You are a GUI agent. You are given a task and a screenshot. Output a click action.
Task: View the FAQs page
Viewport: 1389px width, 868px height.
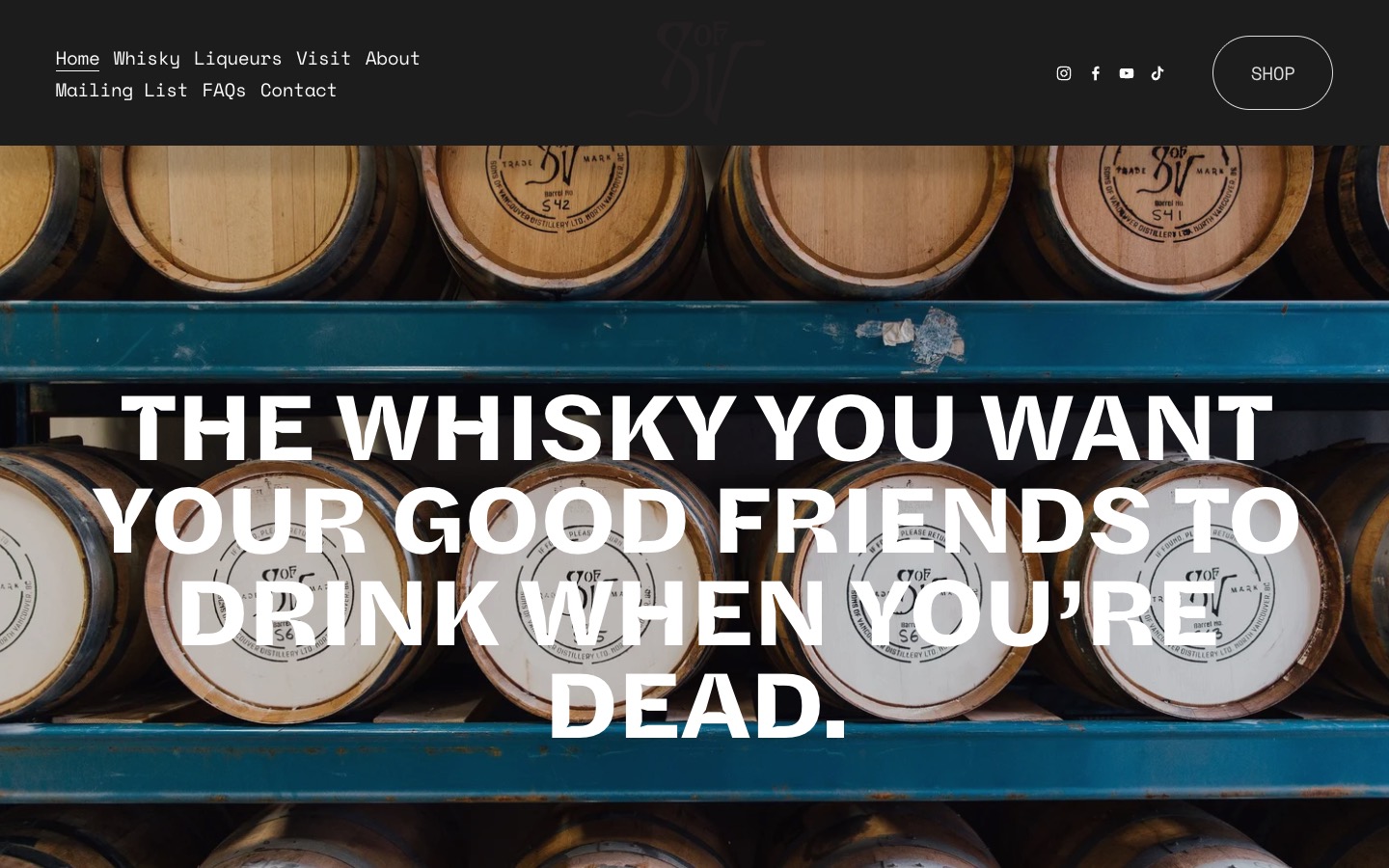coord(224,90)
